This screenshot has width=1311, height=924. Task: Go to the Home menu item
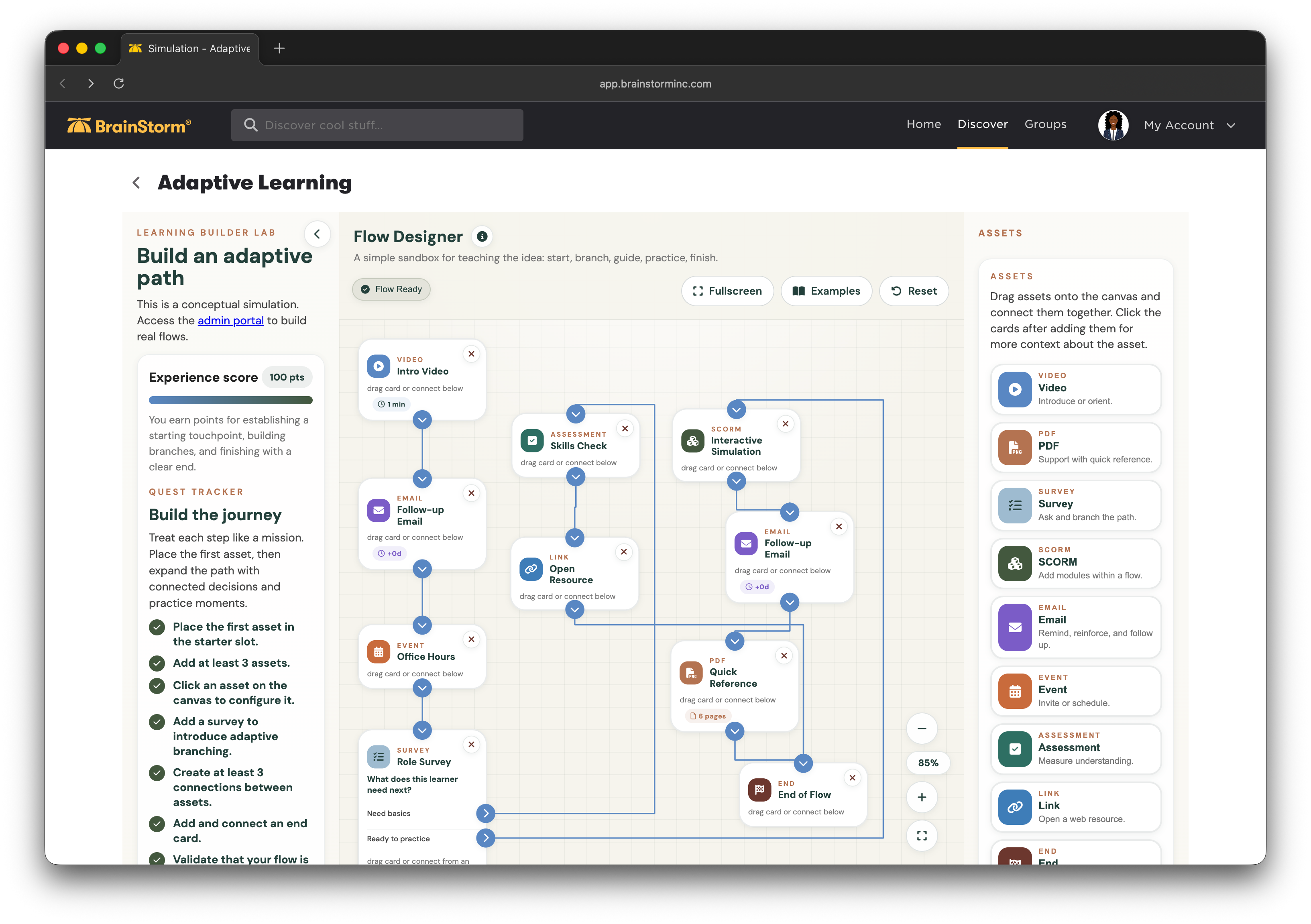click(x=923, y=124)
